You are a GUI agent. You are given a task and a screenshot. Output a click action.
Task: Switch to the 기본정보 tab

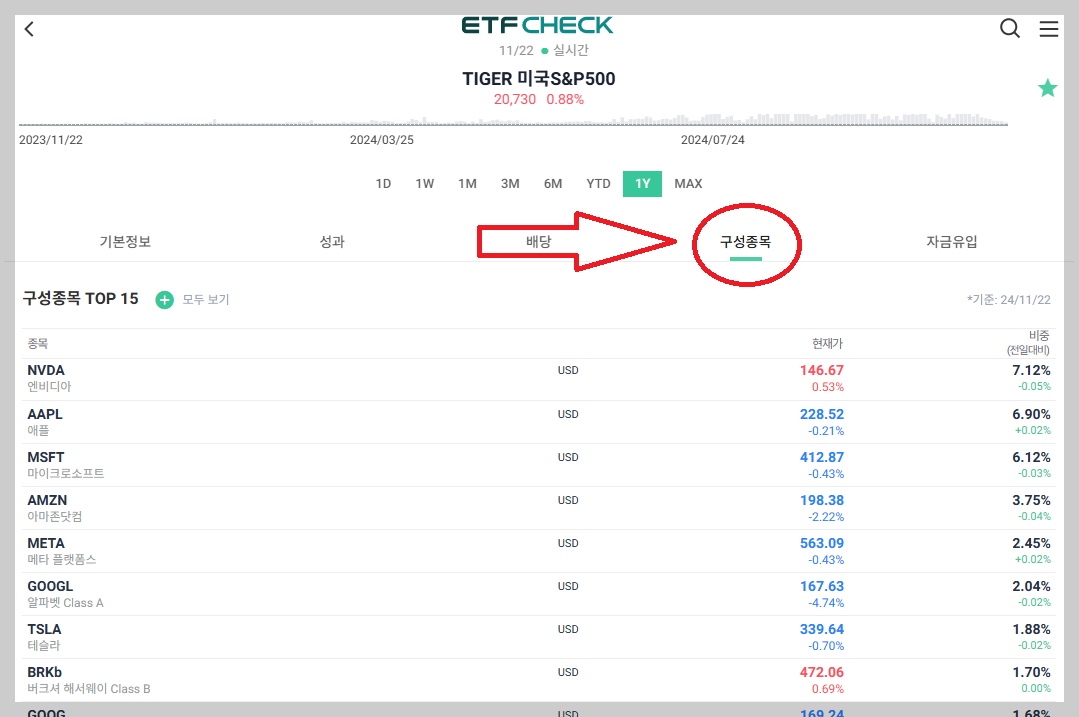click(x=125, y=242)
